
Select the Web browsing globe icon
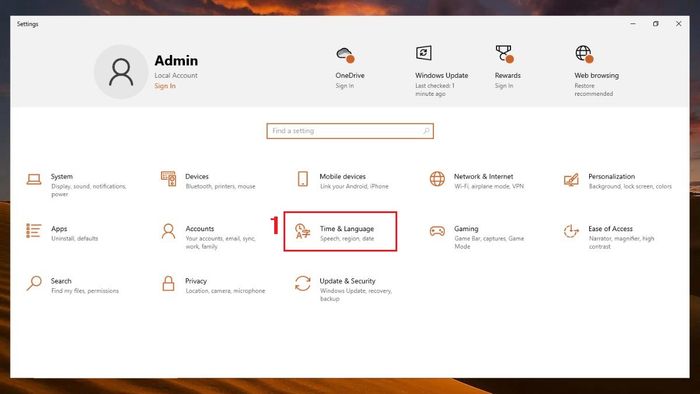[x=584, y=54]
